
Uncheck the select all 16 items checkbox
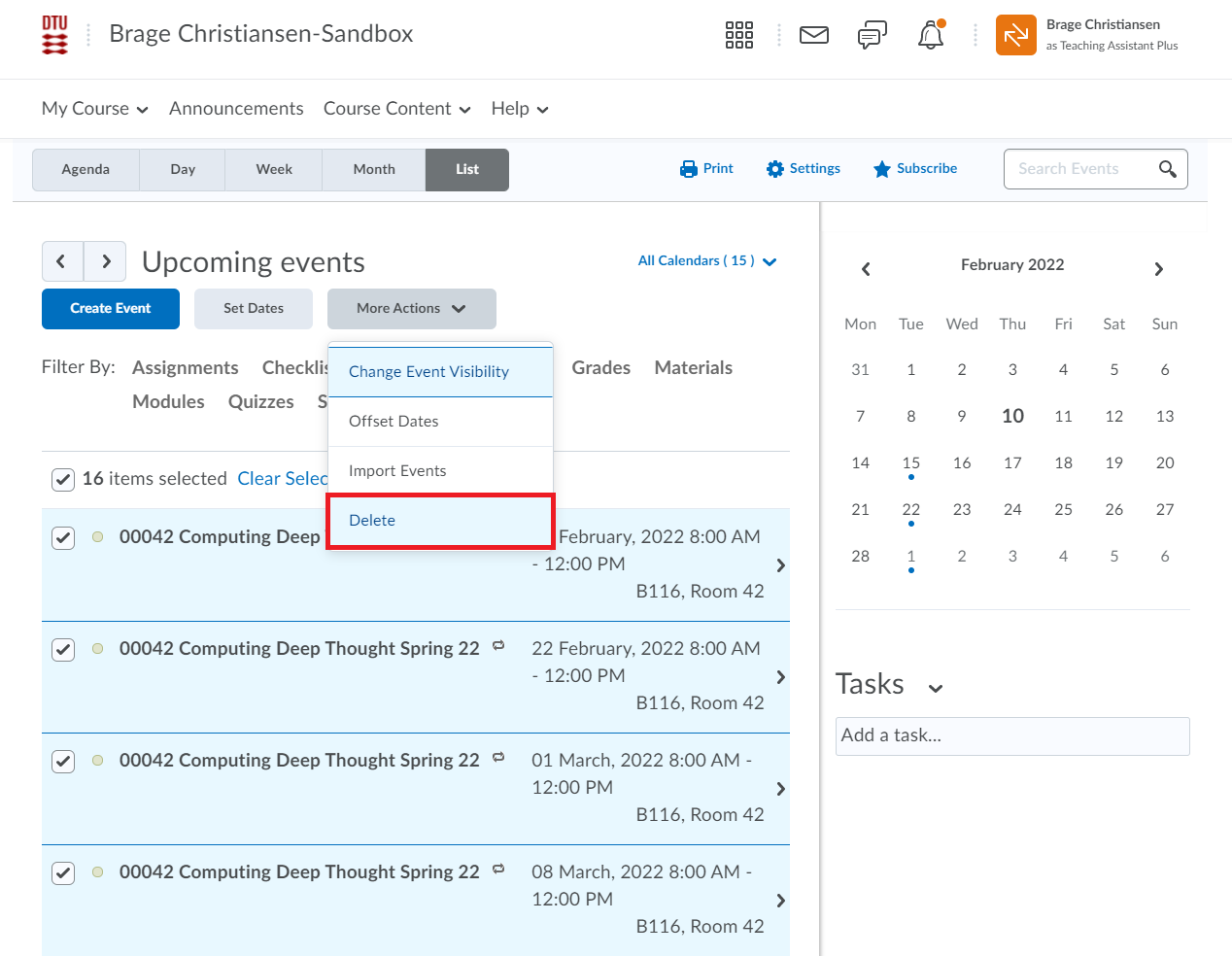tap(63, 479)
